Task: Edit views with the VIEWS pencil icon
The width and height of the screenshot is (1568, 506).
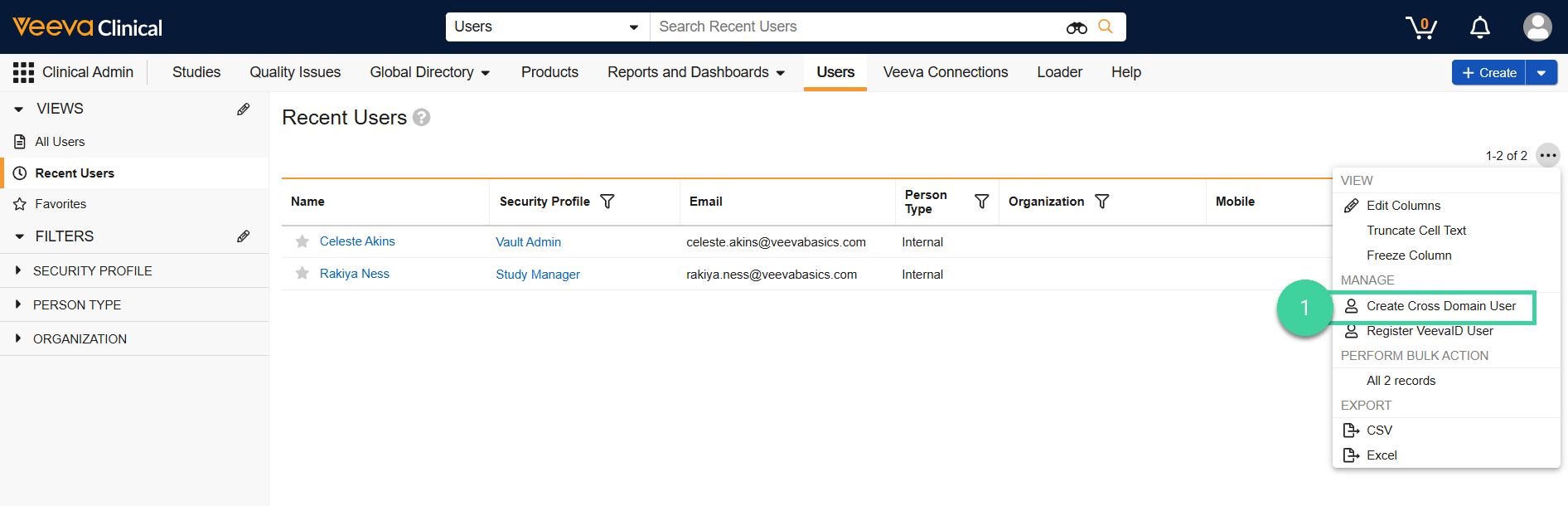Action: [x=244, y=109]
